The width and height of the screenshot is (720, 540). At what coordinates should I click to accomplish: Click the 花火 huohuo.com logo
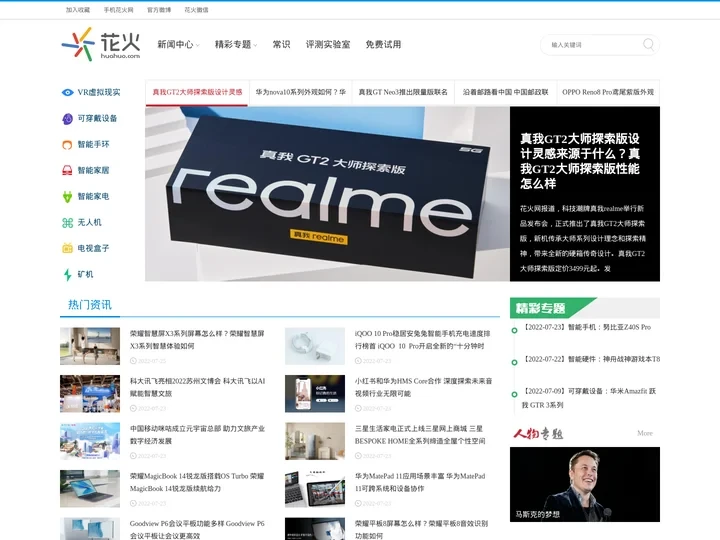(x=101, y=44)
